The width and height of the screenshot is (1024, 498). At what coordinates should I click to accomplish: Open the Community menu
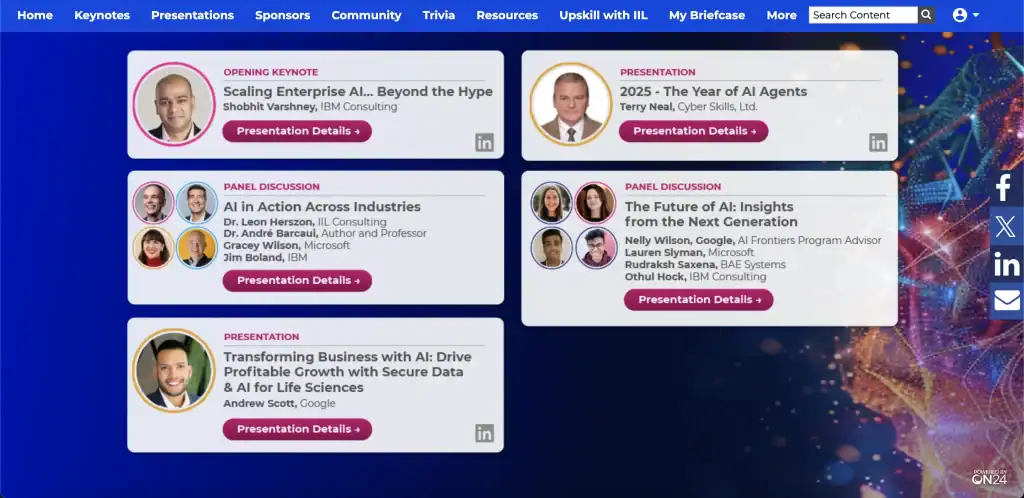[366, 15]
